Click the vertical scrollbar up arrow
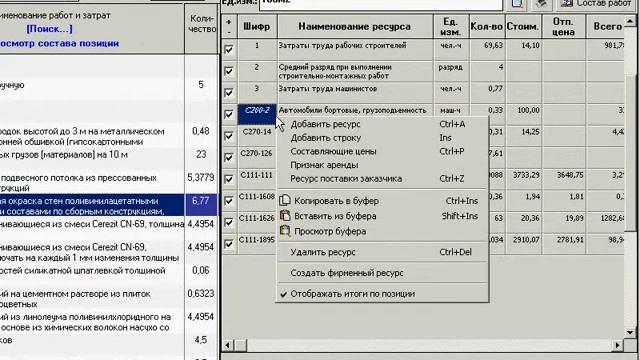Viewport: 640px width, 360px height. tap(630, 20)
